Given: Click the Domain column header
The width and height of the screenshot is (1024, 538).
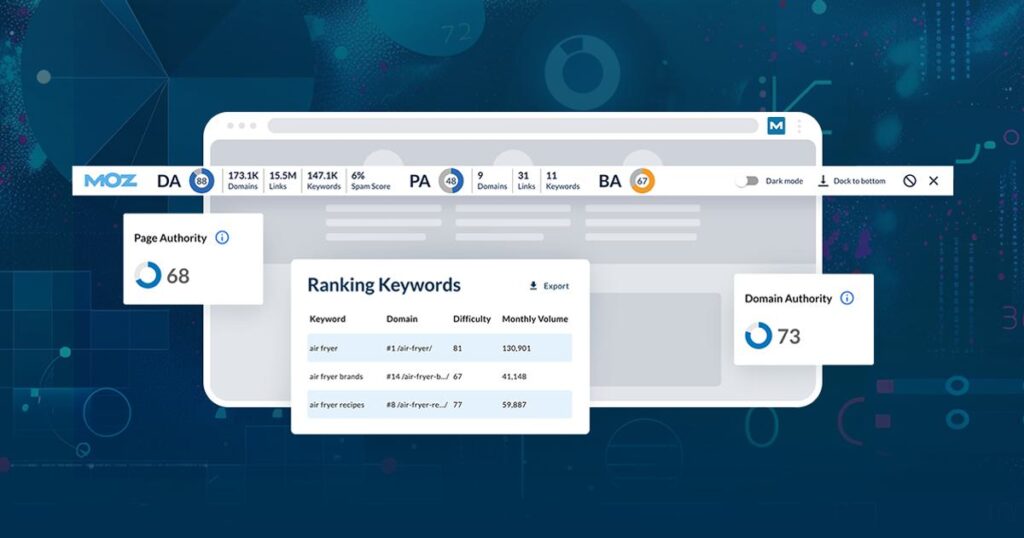Looking at the screenshot, I should click(x=402, y=319).
